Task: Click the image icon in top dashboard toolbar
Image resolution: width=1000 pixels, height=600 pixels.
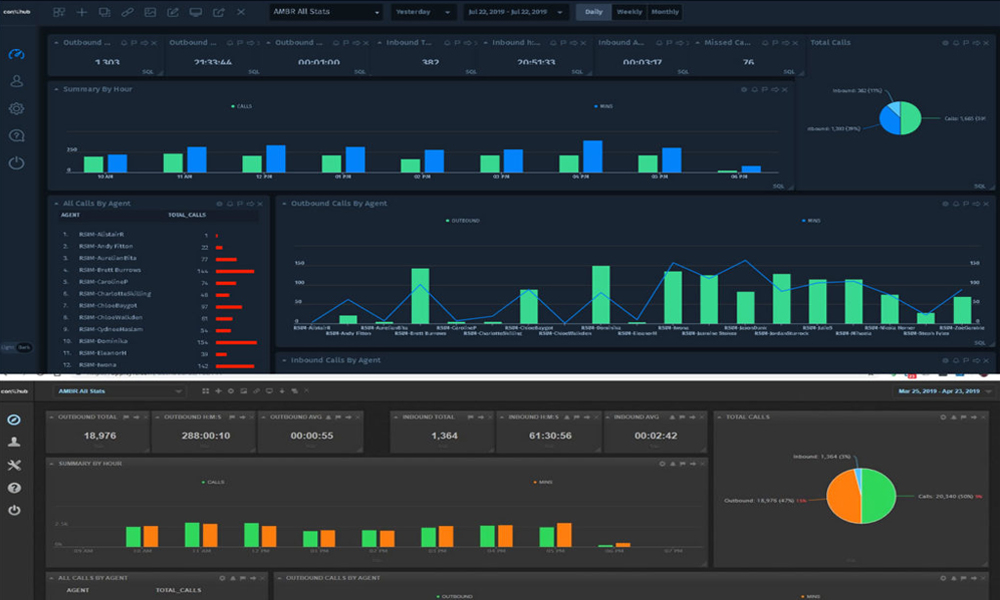Action: (150, 12)
